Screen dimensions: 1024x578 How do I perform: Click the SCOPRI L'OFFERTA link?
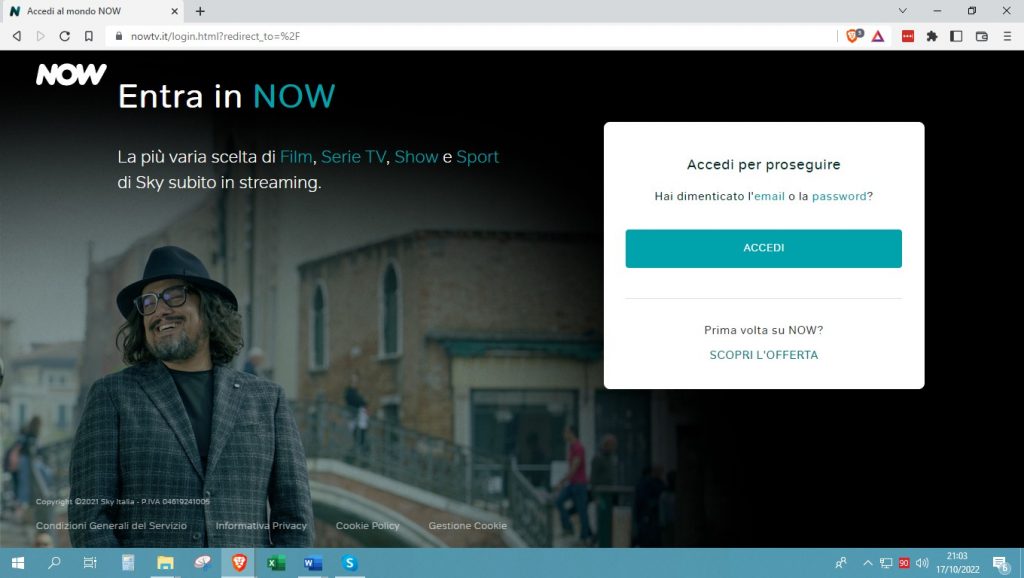(763, 355)
